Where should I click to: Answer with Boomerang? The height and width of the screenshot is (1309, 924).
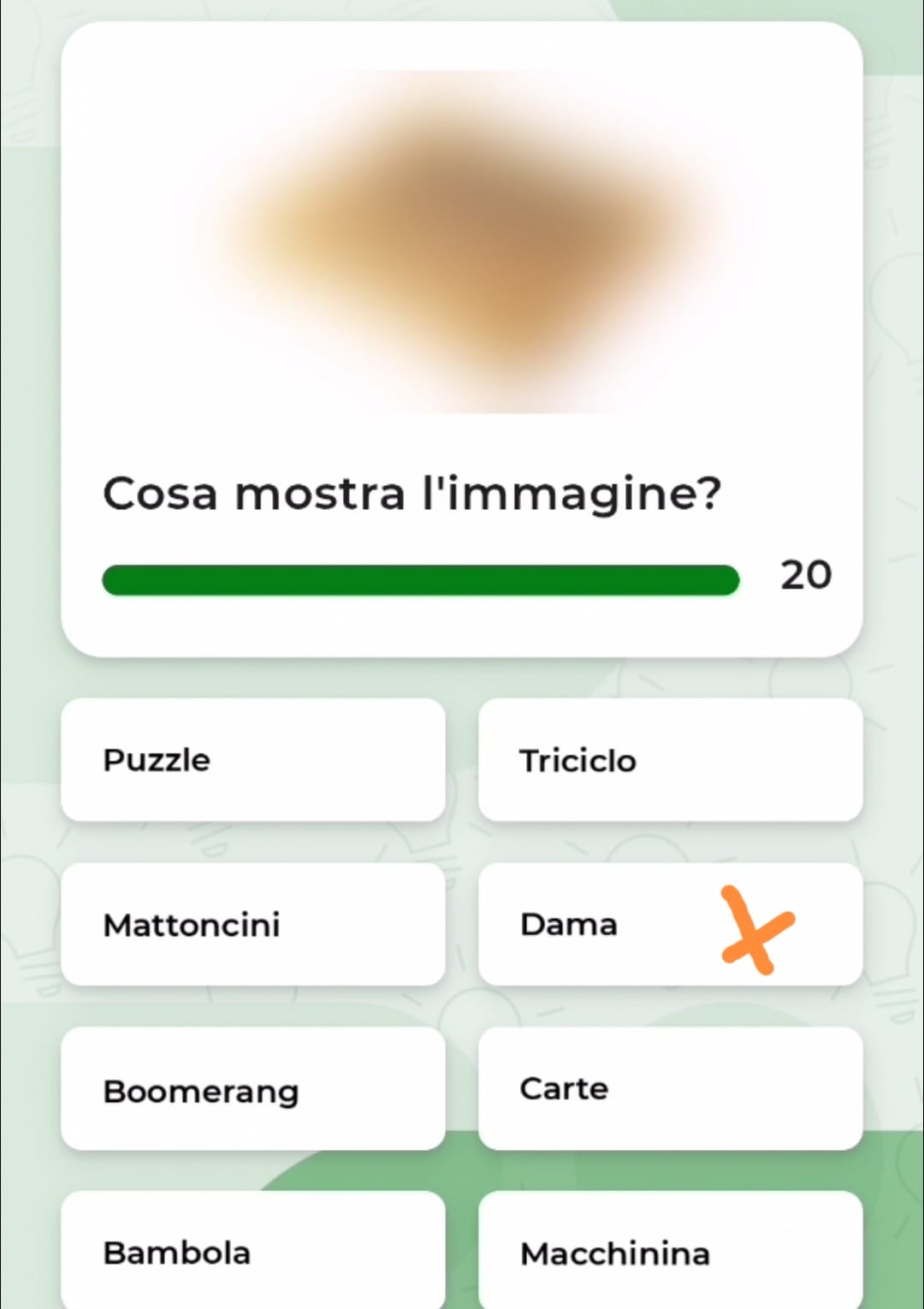253,1088
